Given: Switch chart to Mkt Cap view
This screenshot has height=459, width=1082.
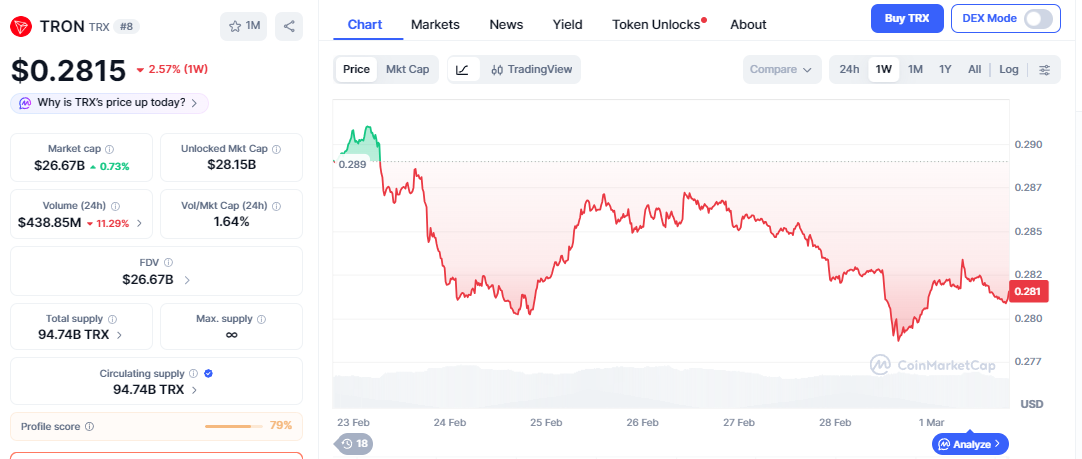Looking at the screenshot, I should coord(408,69).
